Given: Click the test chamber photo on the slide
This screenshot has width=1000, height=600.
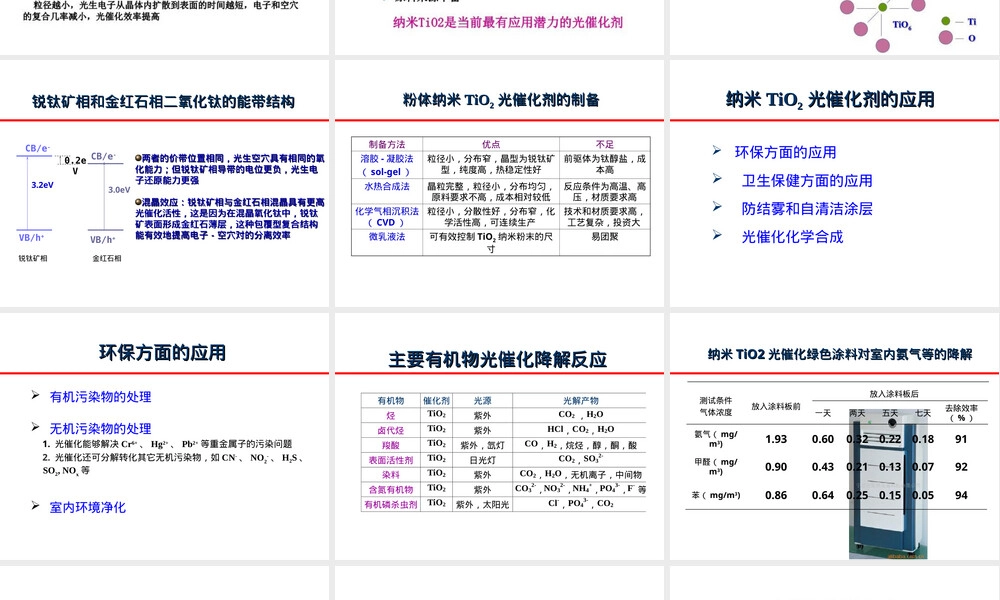Looking at the screenshot, I should (887, 483).
